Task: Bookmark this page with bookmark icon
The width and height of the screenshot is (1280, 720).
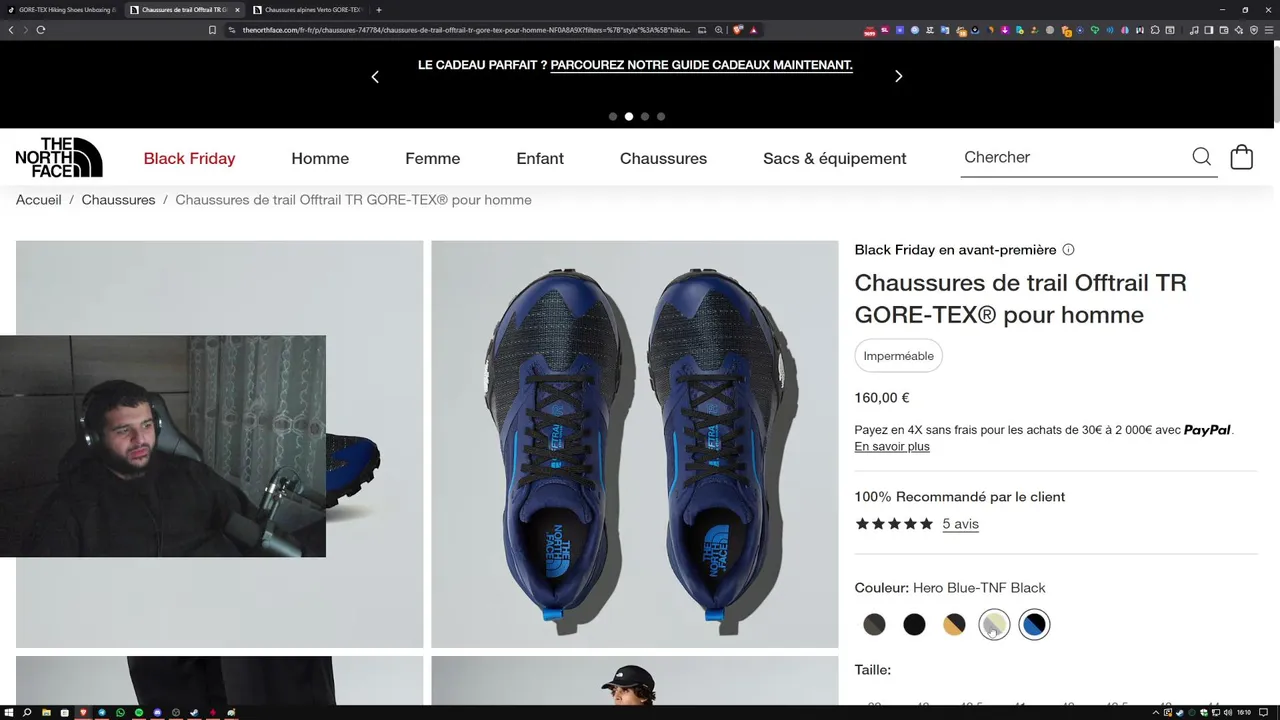Action: click(x=212, y=30)
